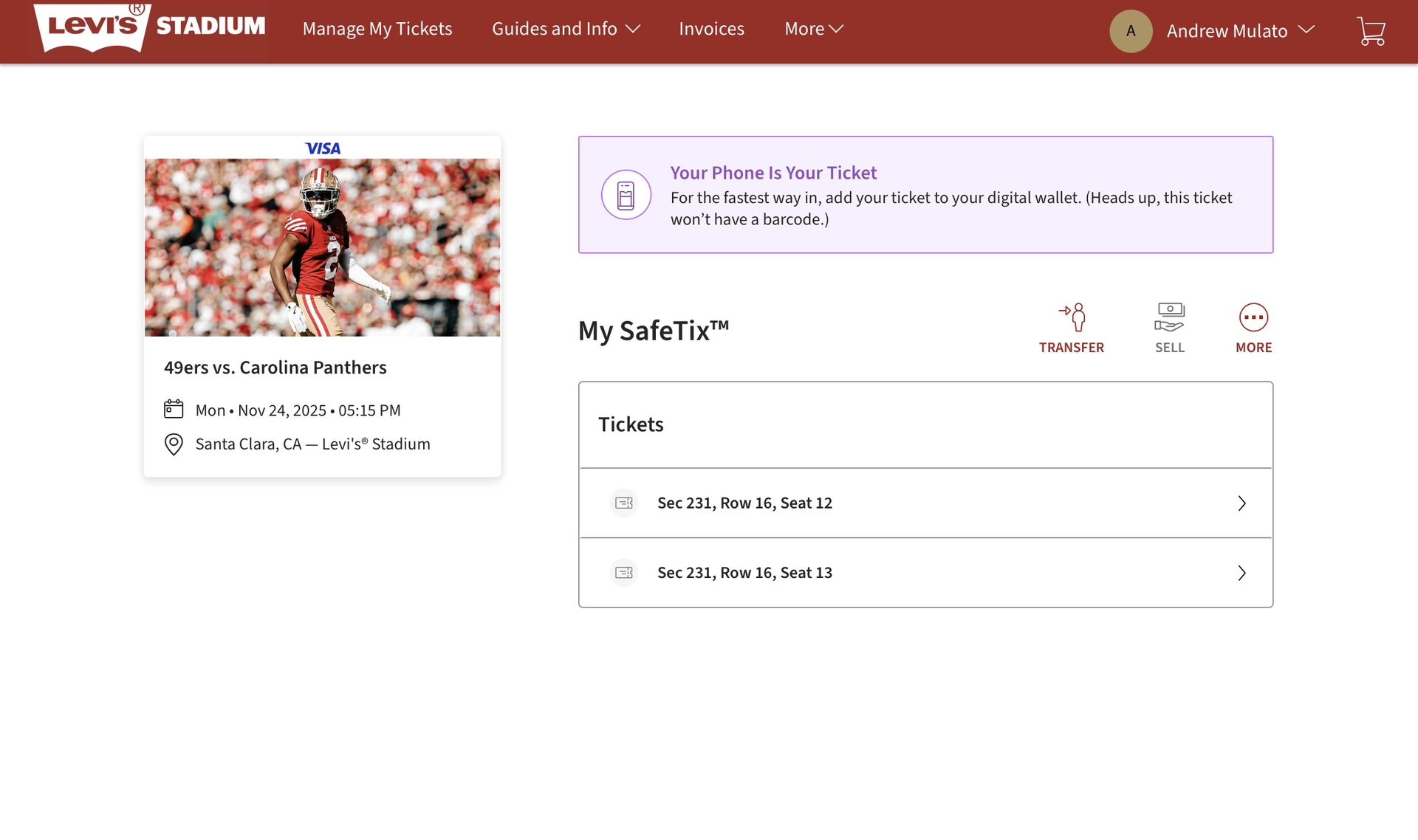Viewport: 1418px width, 840px height.
Task: Click the ticket icon for Seat 13
Action: point(624,573)
